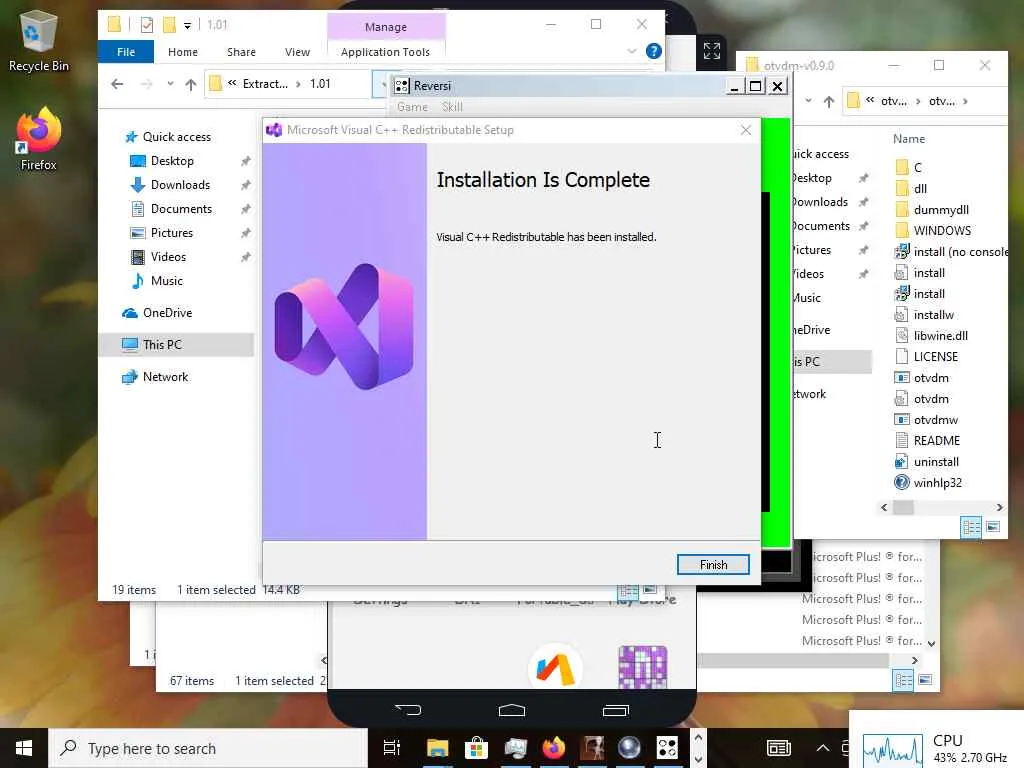The image size is (1024, 768).
Task: Expand the ribbon using the chevron
Action: pos(632,51)
